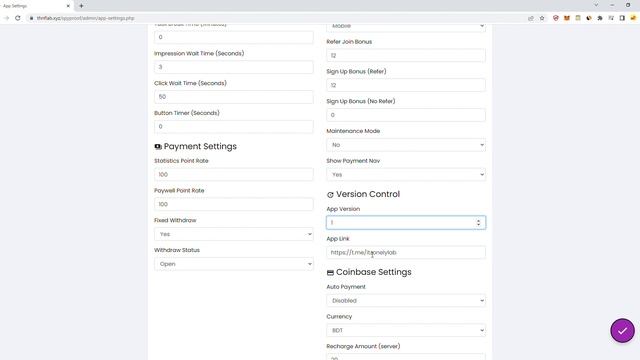This screenshot has height=360, width=640.
Task: Open a new browser tab
Action: point(81,6)
